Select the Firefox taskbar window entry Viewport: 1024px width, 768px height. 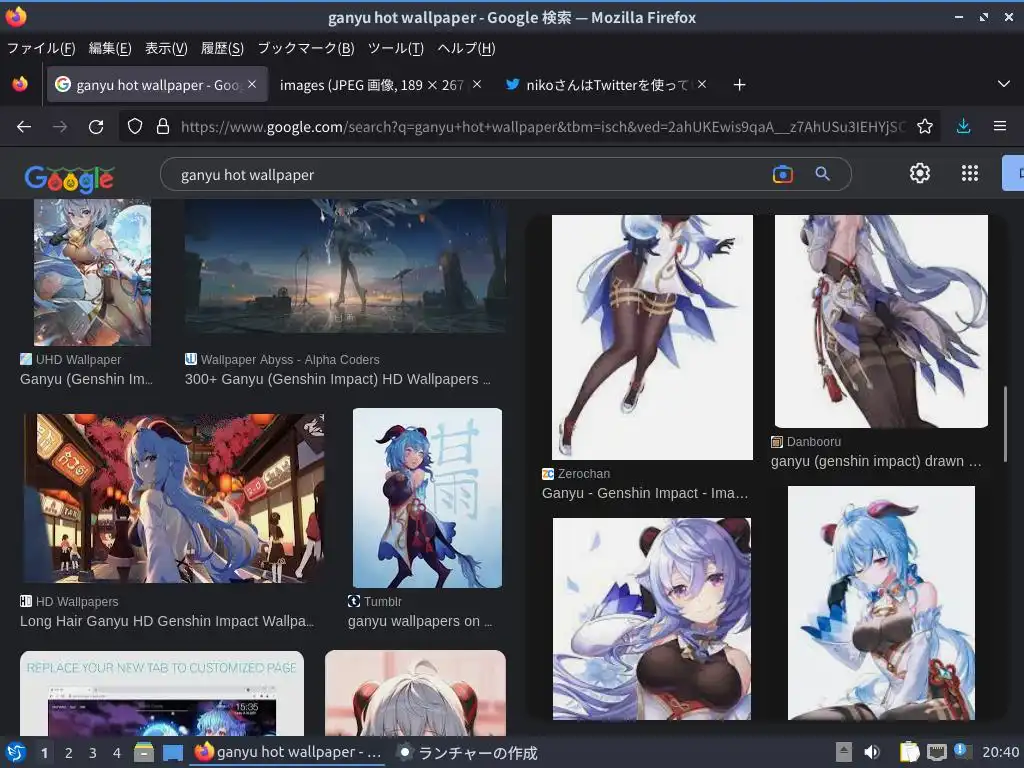[x=288, y=752]
